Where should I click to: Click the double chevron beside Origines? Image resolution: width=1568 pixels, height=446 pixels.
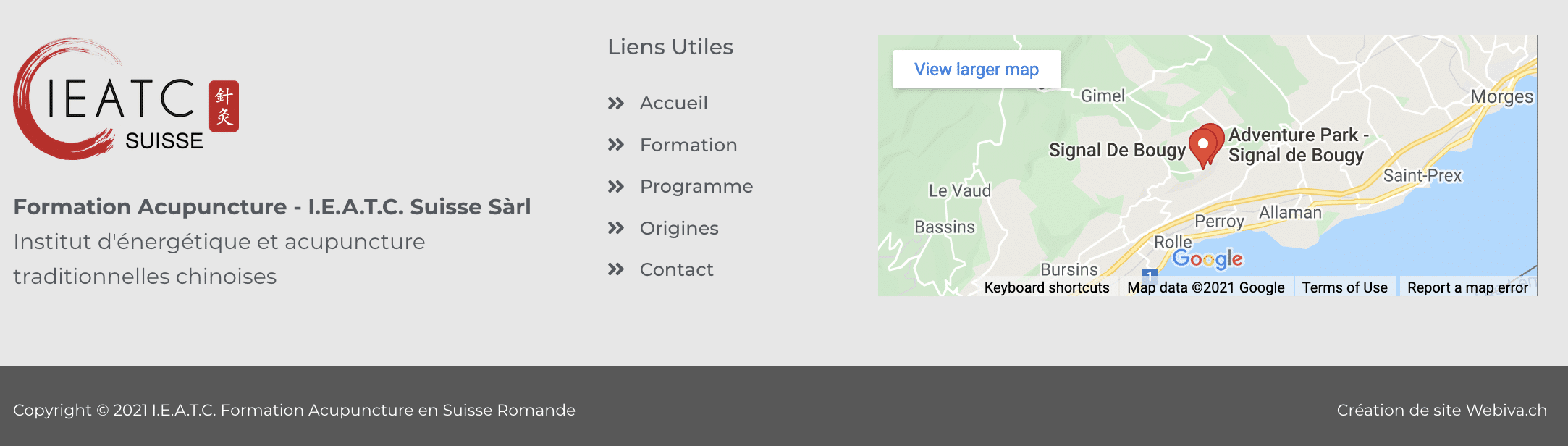click(616, 228)
